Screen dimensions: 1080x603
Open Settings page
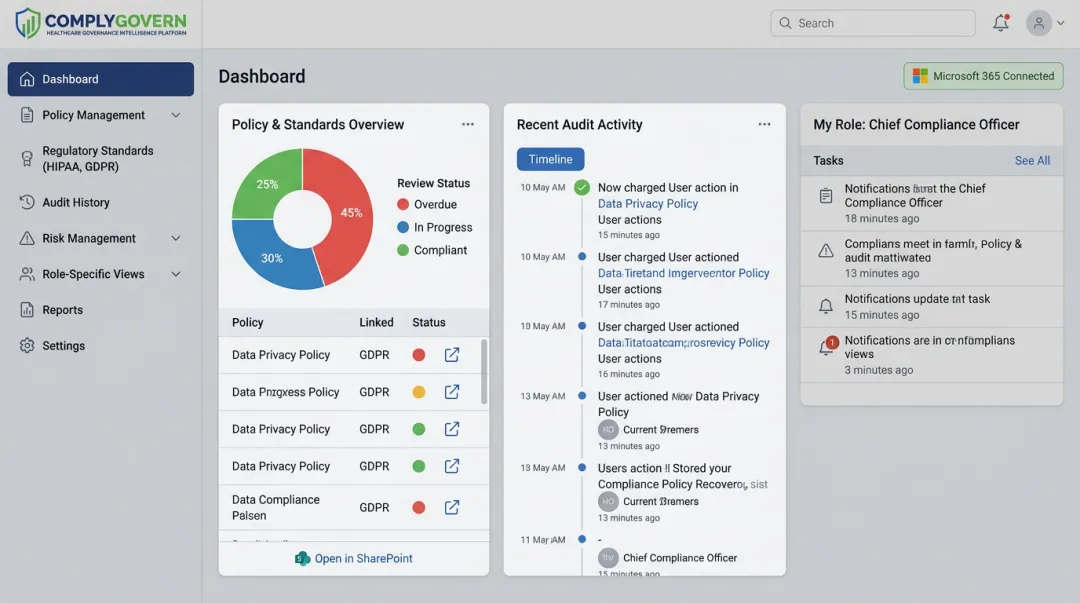tap(101, 345)
